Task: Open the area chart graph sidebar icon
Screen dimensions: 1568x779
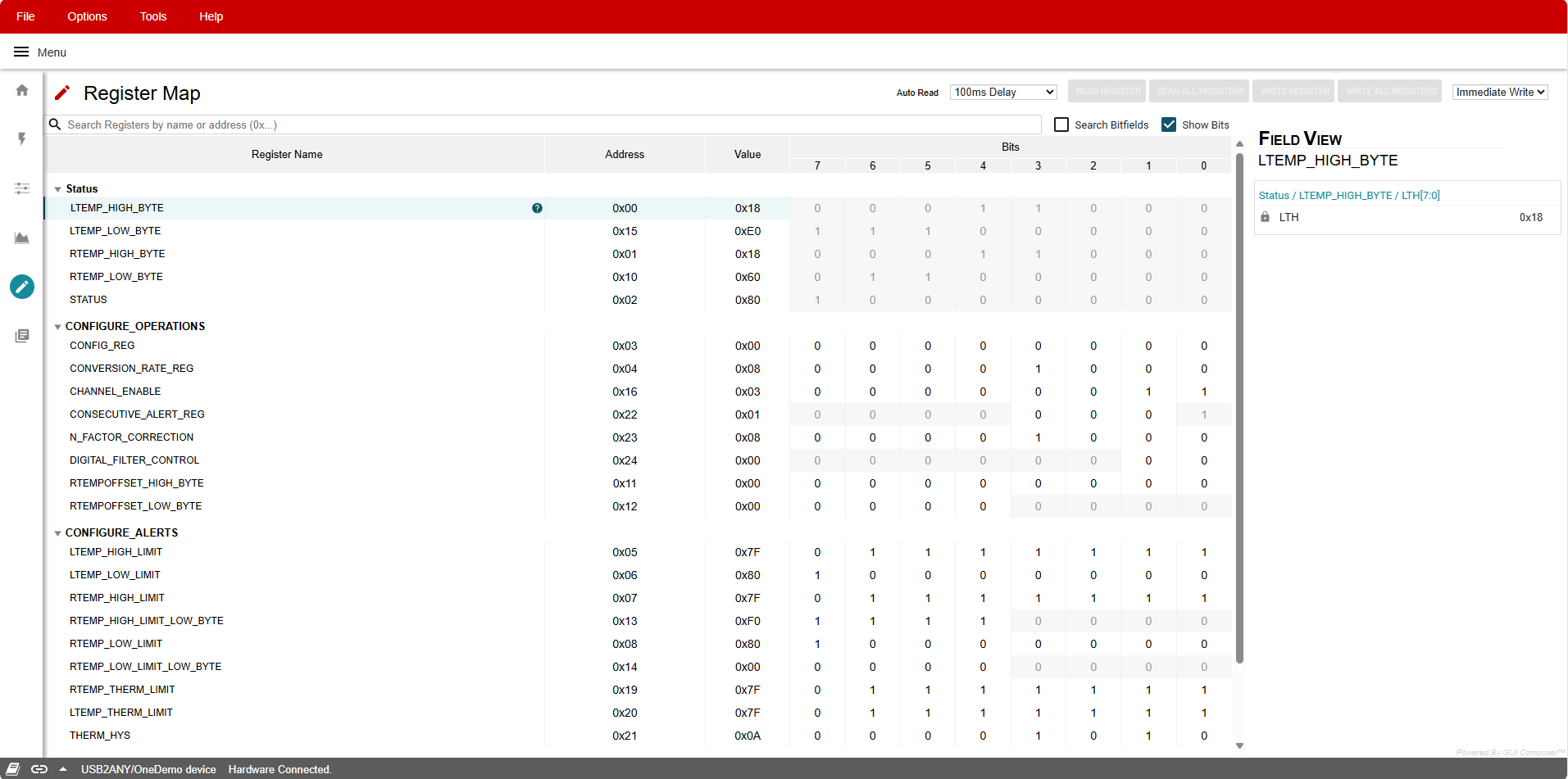Action: click(22, 238)
